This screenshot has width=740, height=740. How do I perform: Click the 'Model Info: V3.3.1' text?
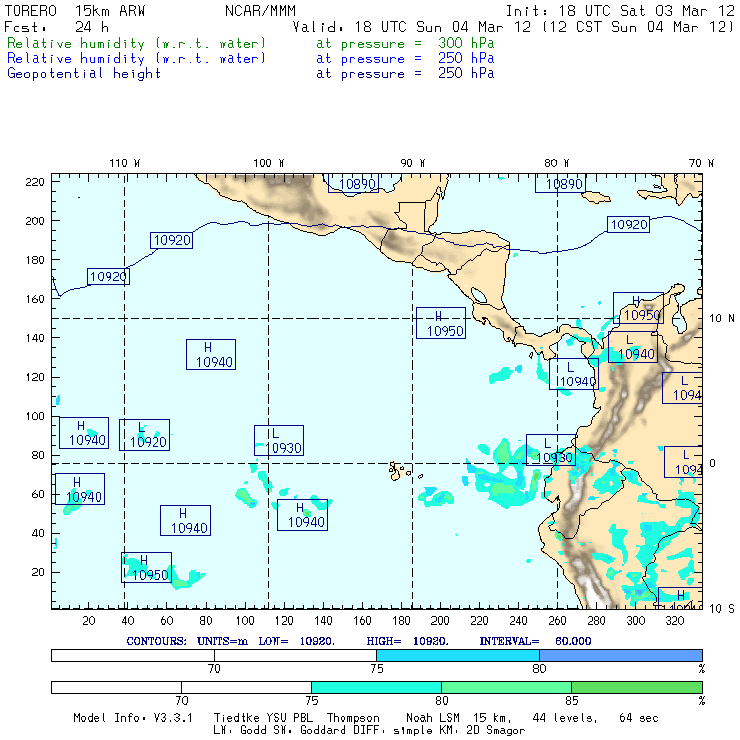click(133, 718)
